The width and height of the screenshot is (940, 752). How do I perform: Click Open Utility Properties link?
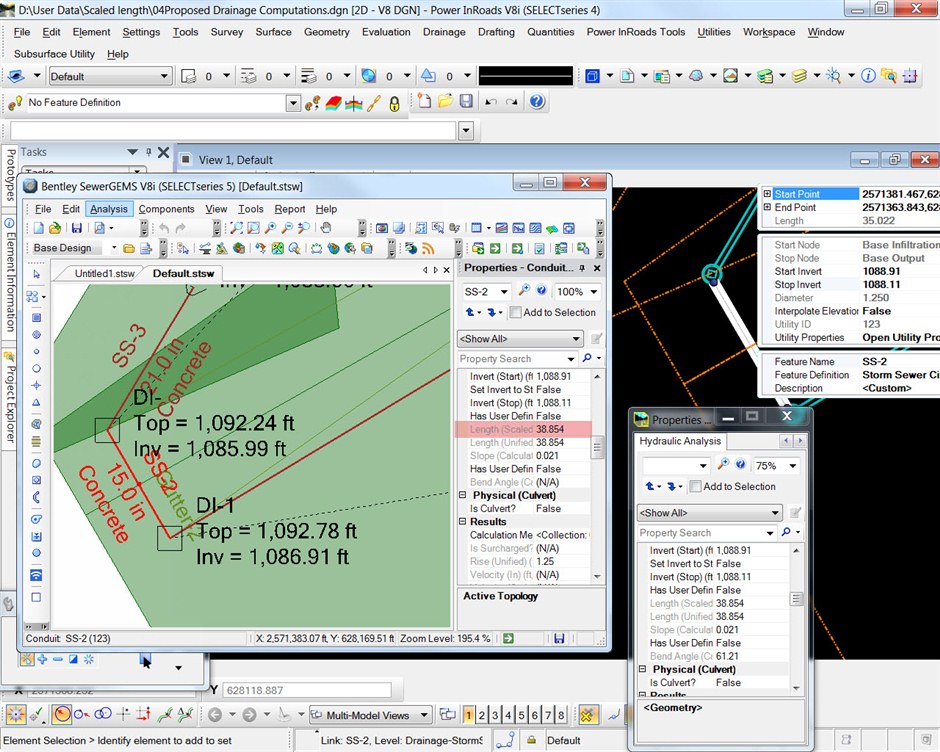(900, 338)
